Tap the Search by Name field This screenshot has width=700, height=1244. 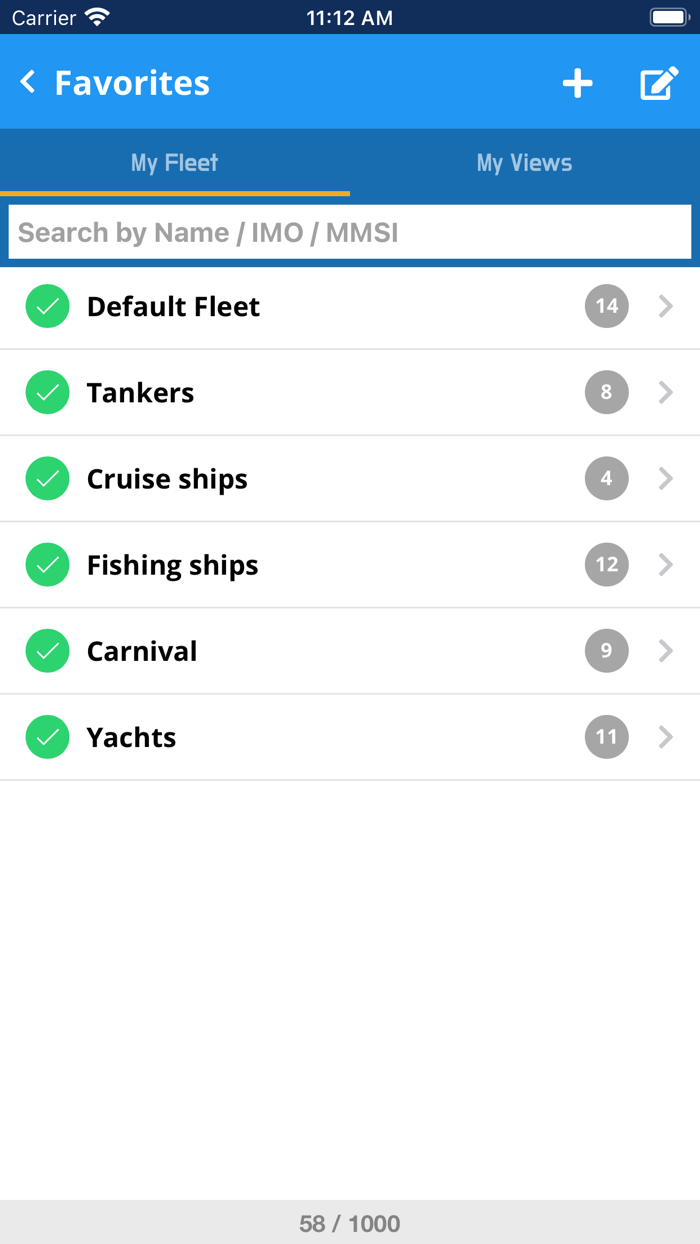click(350, 232)
